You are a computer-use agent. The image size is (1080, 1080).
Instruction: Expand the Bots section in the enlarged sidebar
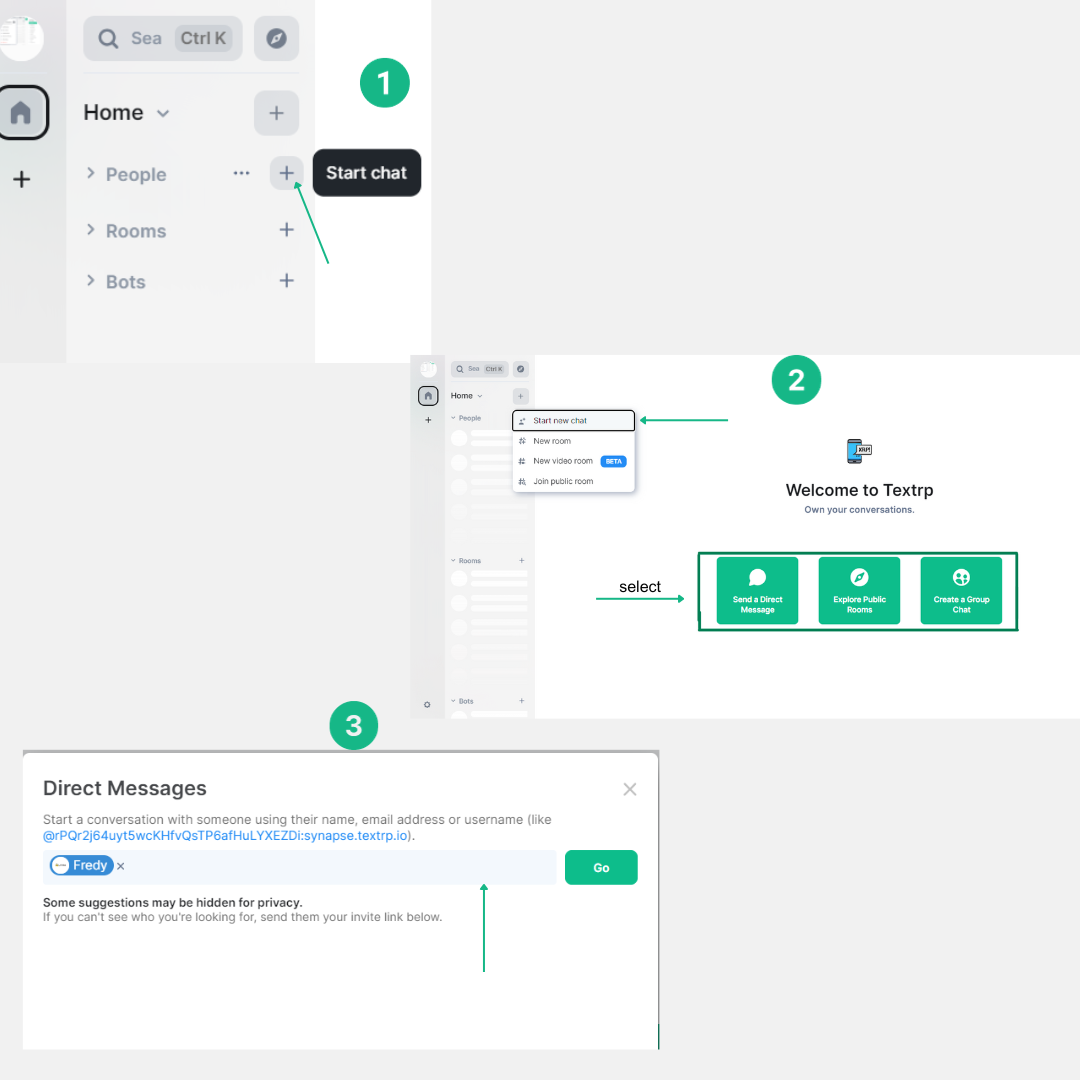point(91,281)
